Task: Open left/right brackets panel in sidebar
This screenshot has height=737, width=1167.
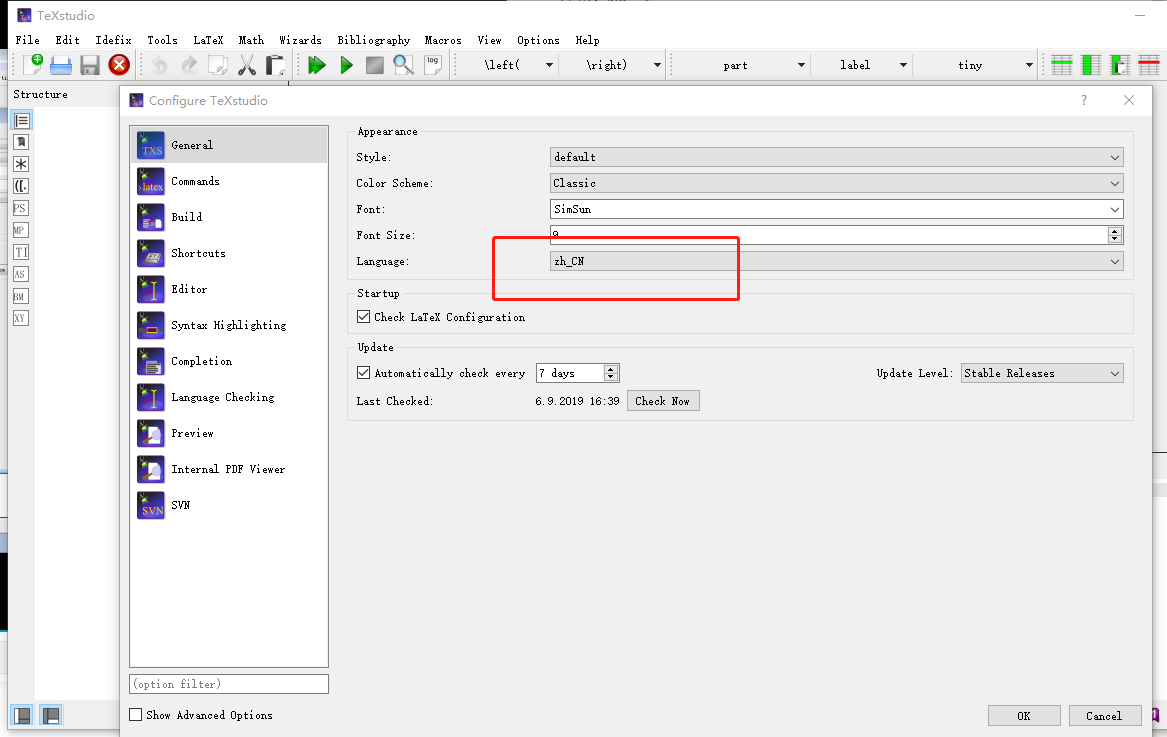Action: tap(22, 186)
